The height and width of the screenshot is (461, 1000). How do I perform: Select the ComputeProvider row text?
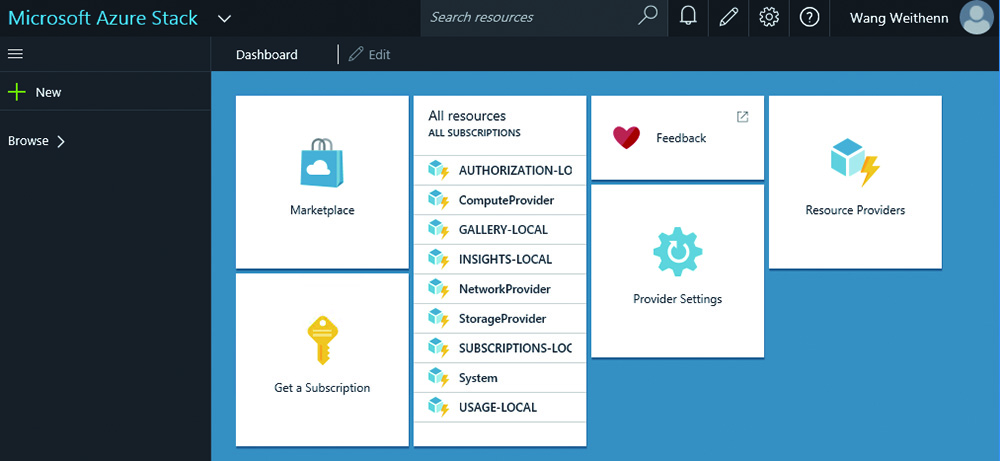(506, 200)
